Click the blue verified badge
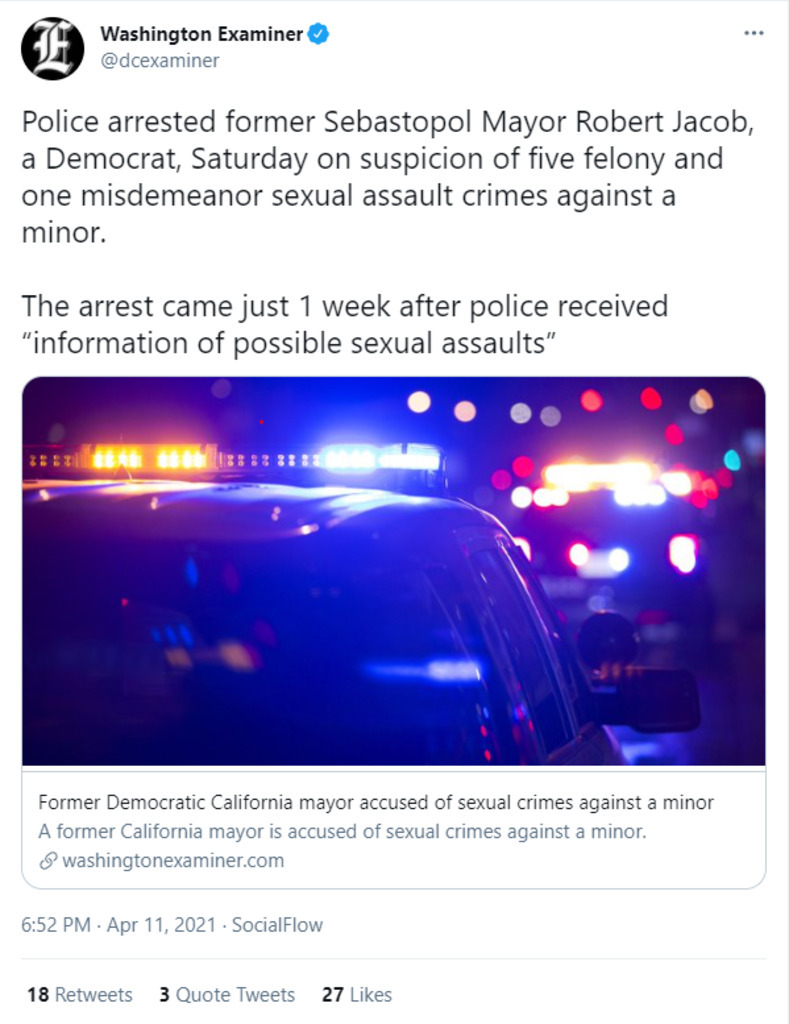Image resolution: width=789 pixels, height=1024 pixels. tap(319, 35)
